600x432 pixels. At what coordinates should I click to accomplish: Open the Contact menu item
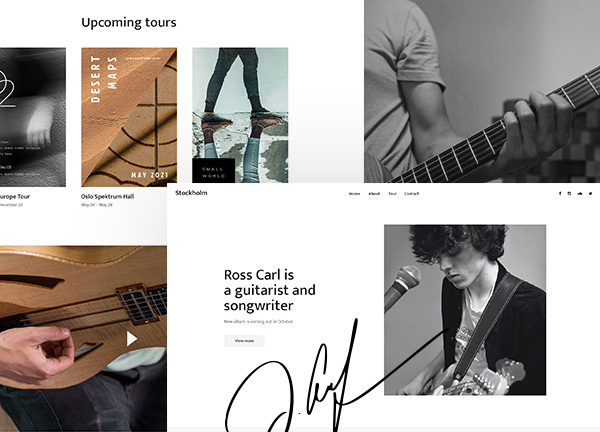pyautogui.click(x=411, y=194)
